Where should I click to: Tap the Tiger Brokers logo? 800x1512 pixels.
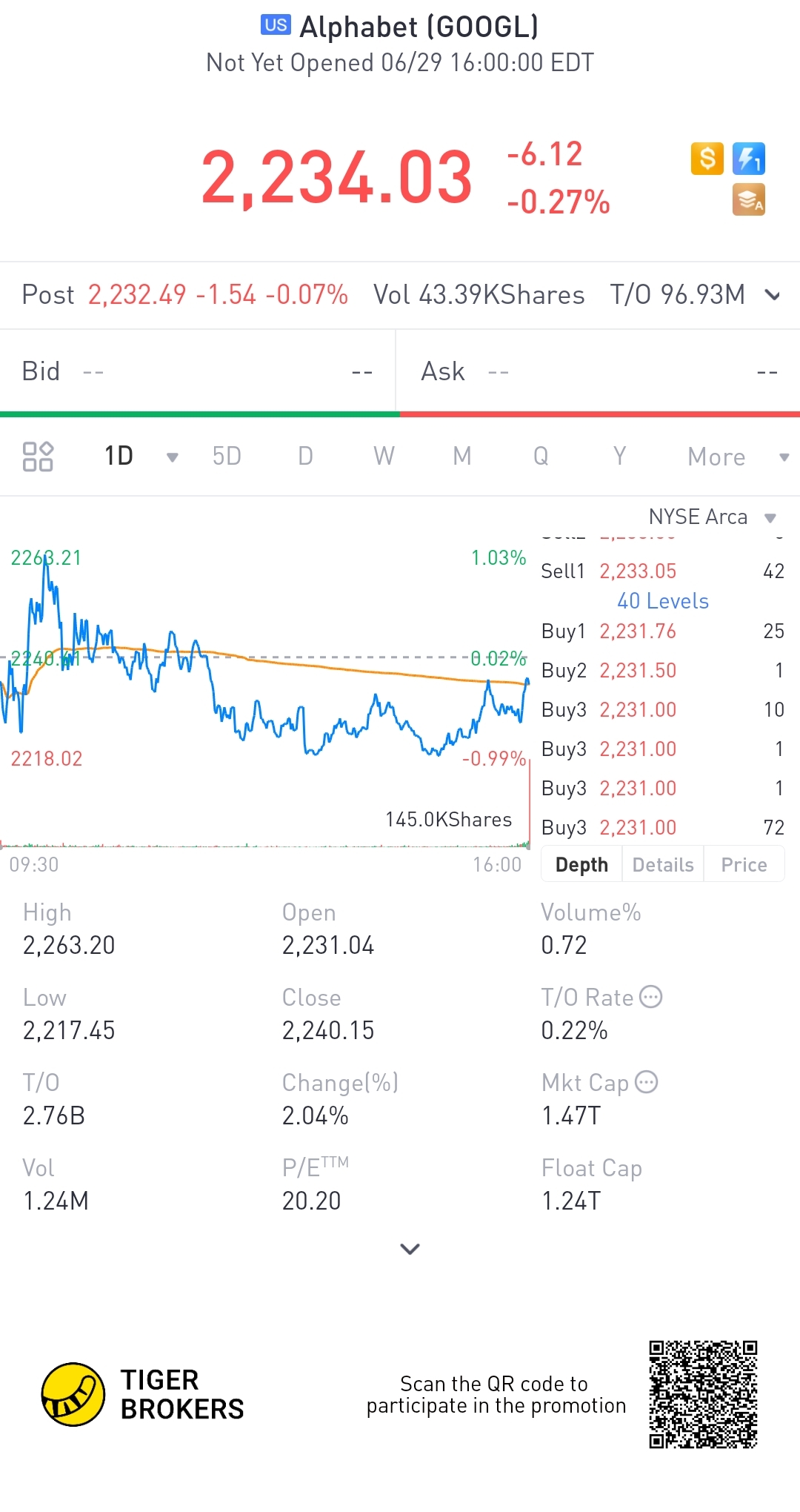pos(142,1394)
